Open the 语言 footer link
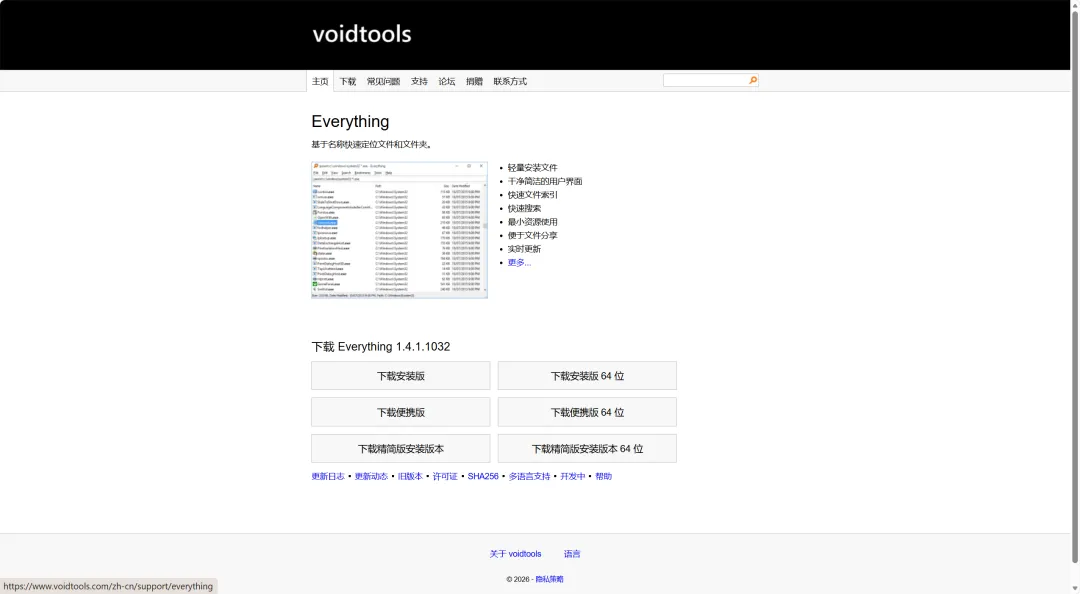Screen dimensions: 1080x594 pos(572,554)
